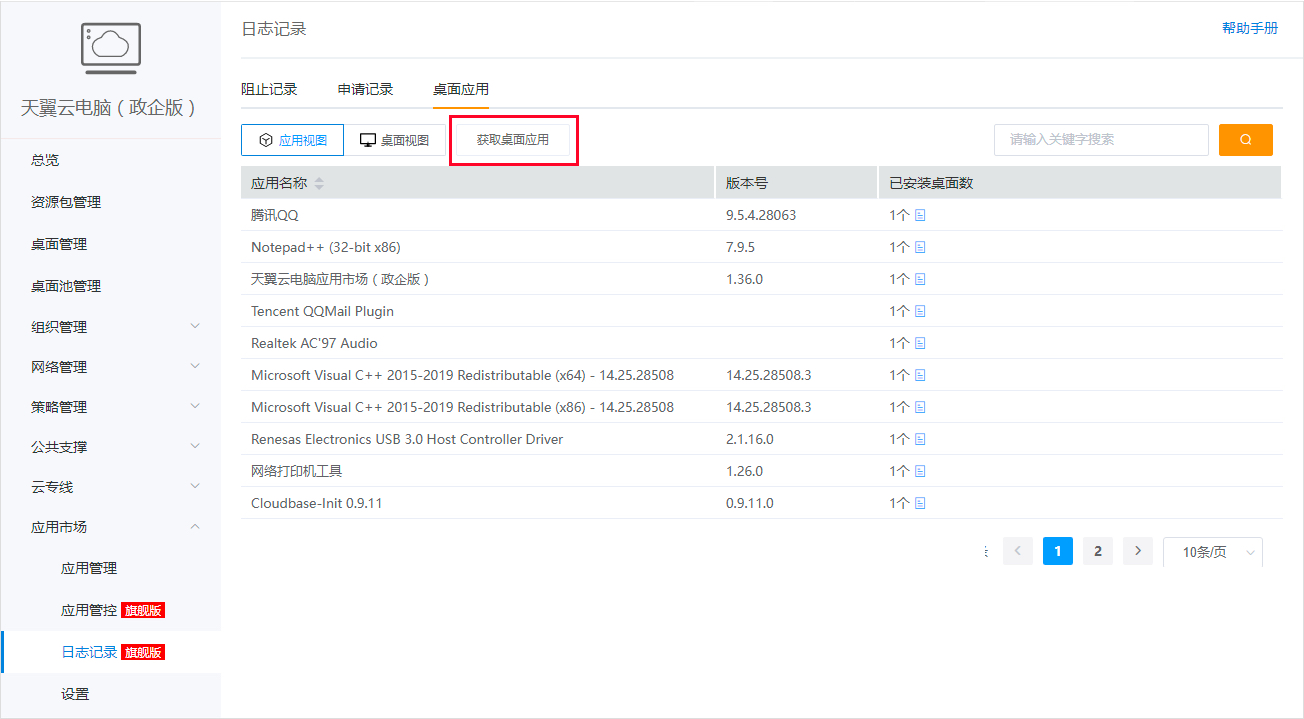Open the 10条/页 page size dropdown
The height and width of the screenshot is (719, 1304).
(1212, 552)
